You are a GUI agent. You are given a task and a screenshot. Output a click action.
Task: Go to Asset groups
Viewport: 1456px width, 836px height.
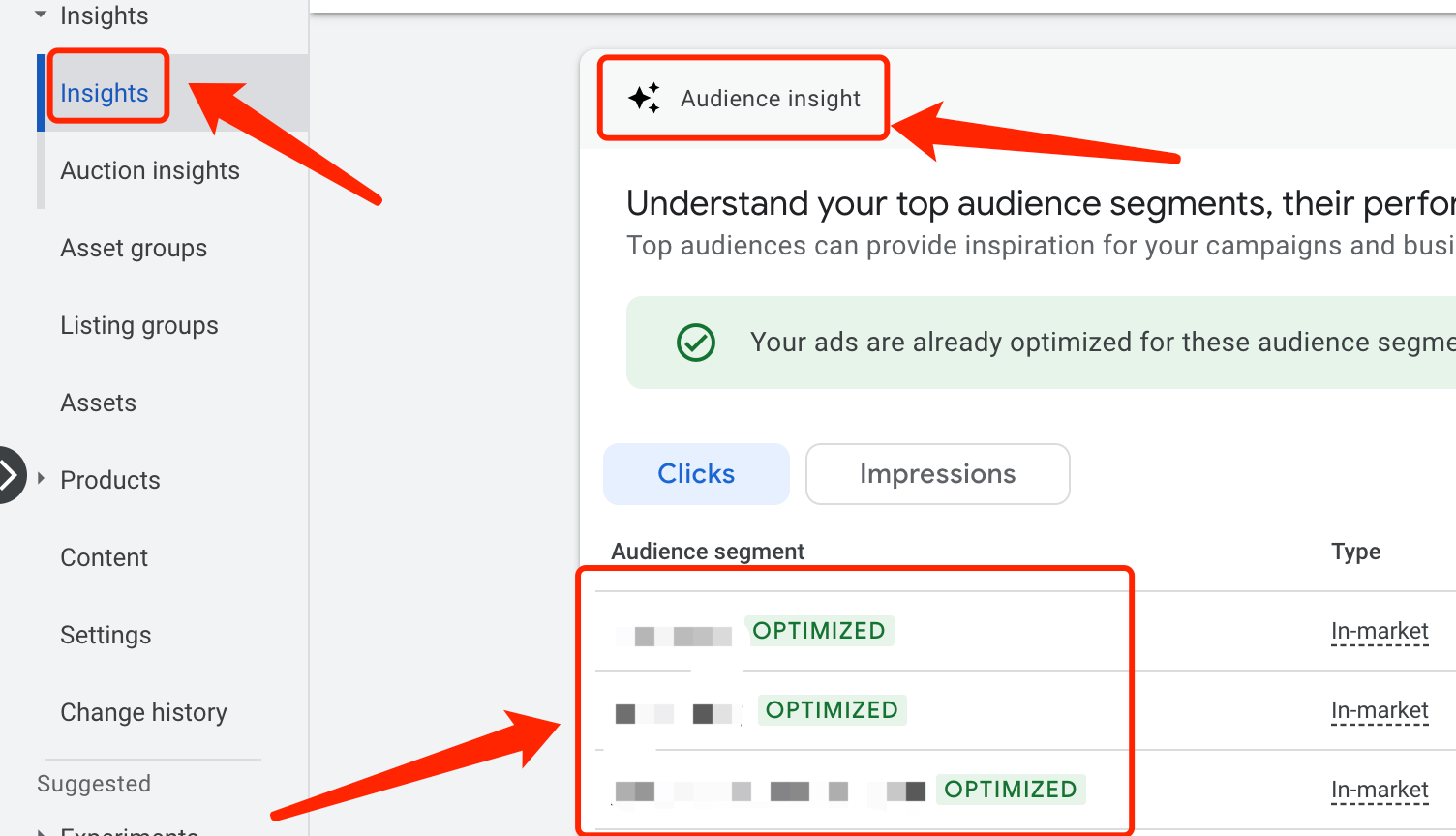pos(134,248)
